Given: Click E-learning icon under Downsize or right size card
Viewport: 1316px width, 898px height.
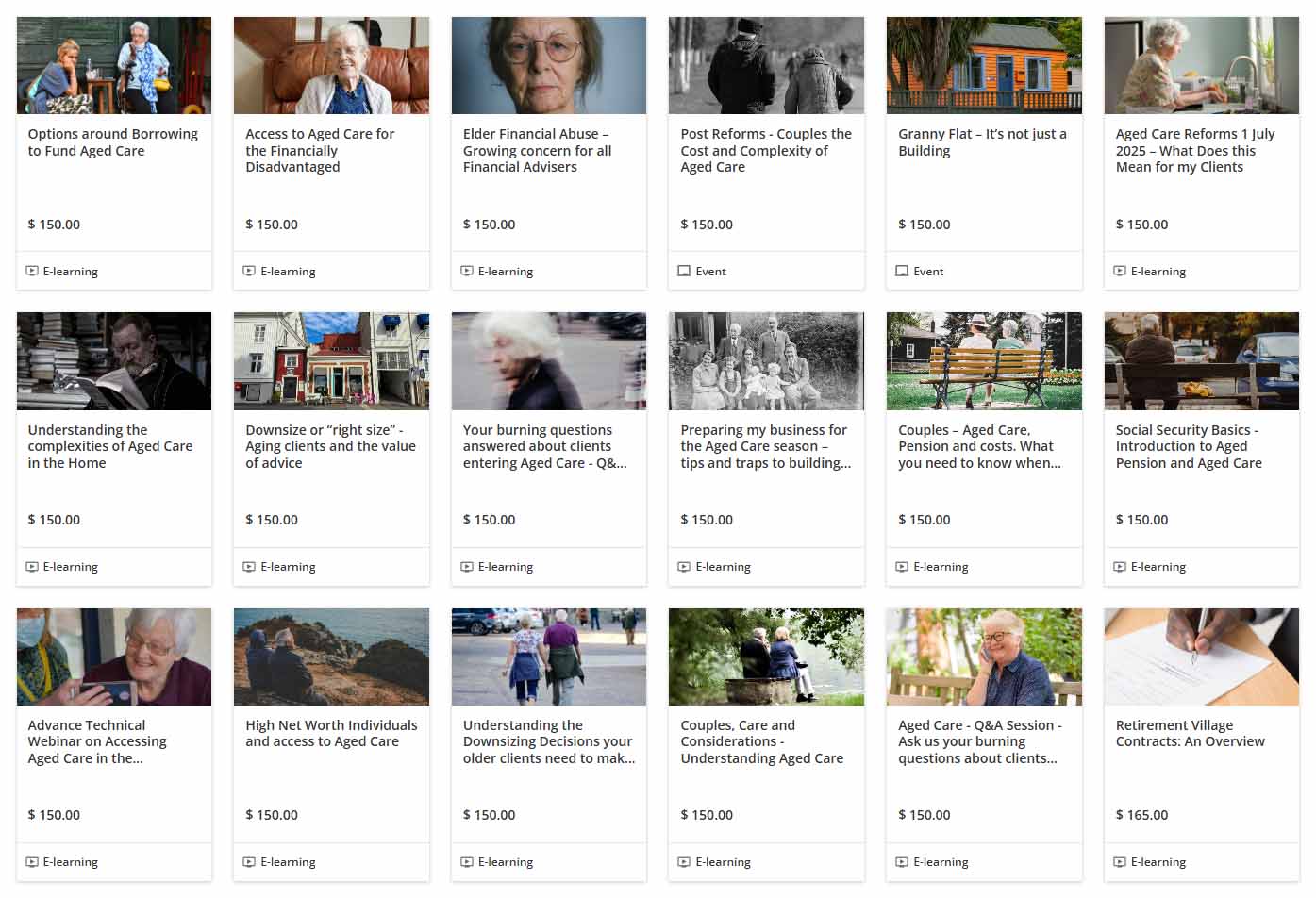Looking at the screenshot, I should coord(249,567).
